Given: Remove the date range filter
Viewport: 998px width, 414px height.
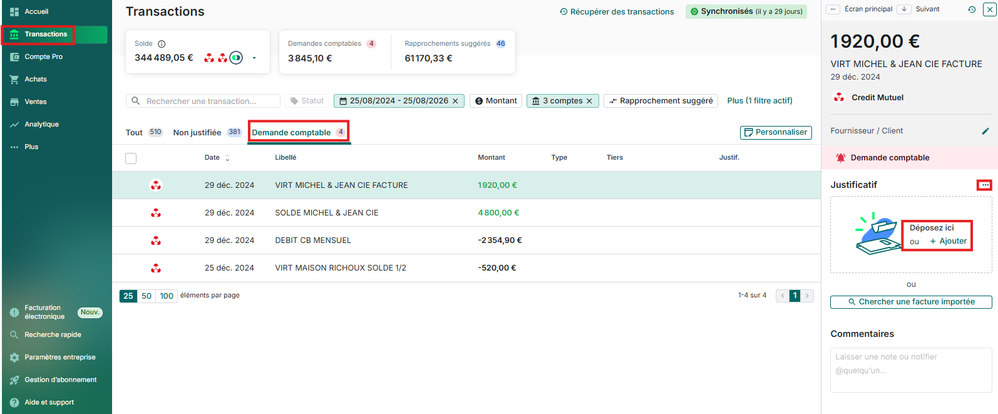Looking at the screenshot, I should (x=455, y=101).
